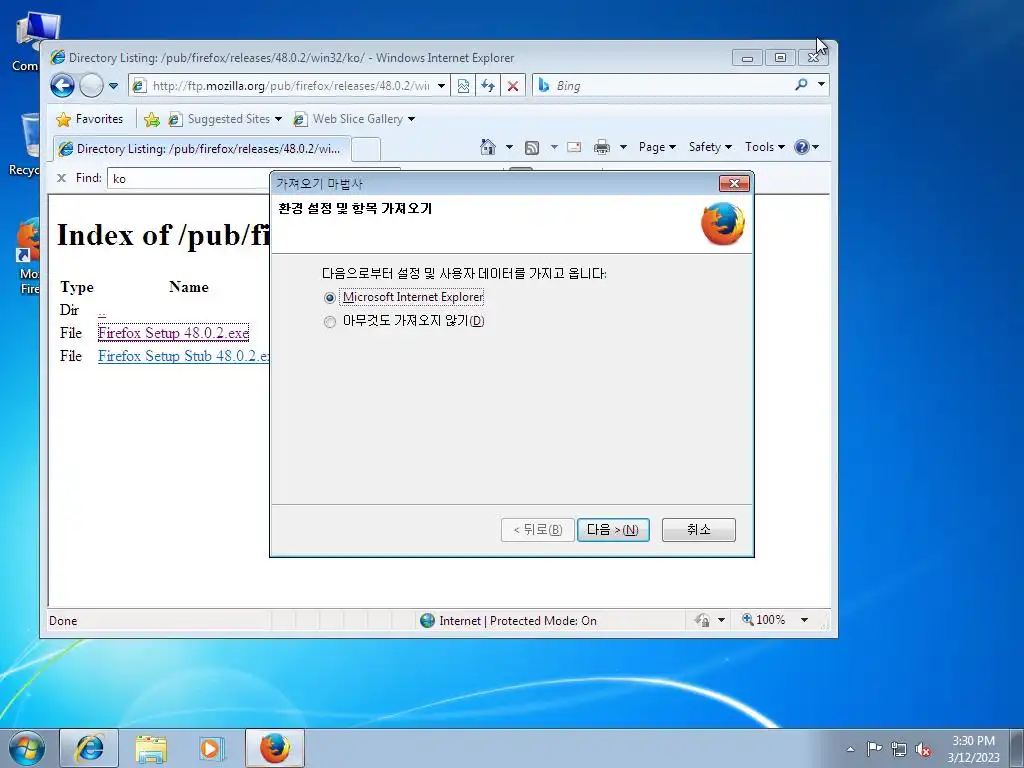Image resolution: width=1024 pixels, height=768 pixels.
Task: Click the Home icon in command bar
Action: [x=488, y=147]
